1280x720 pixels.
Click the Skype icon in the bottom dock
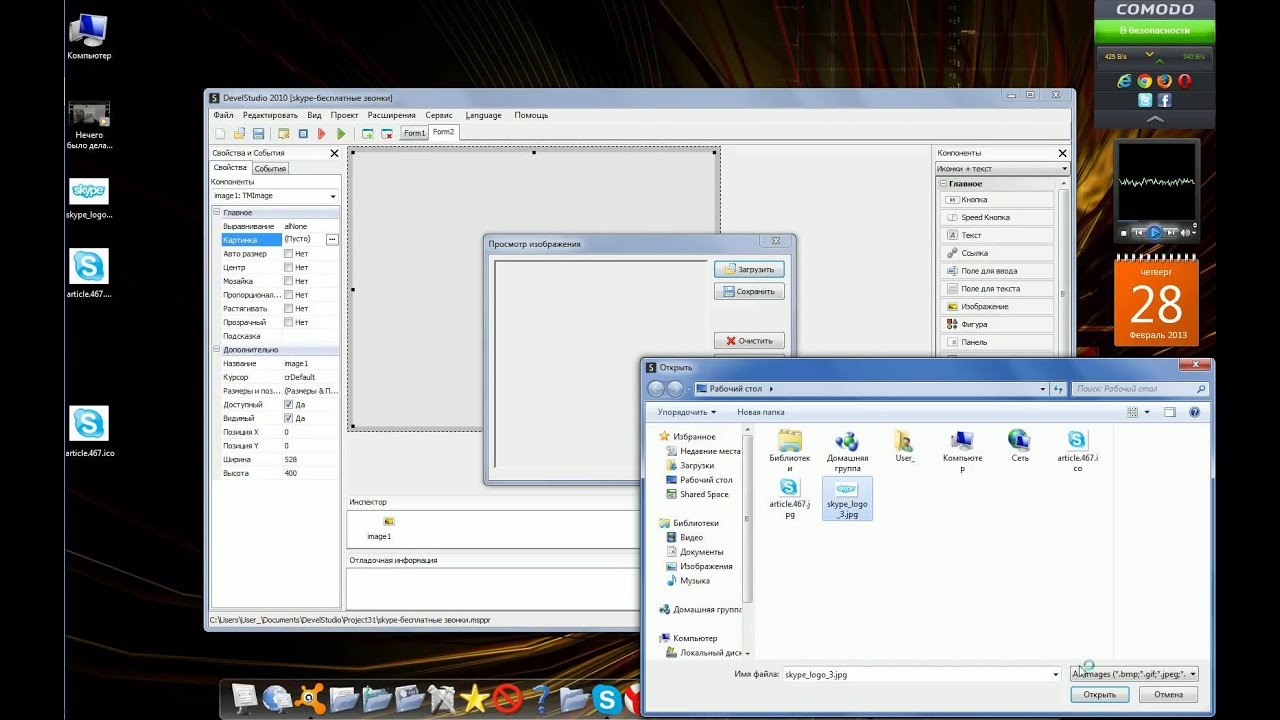tap(605, 698)
